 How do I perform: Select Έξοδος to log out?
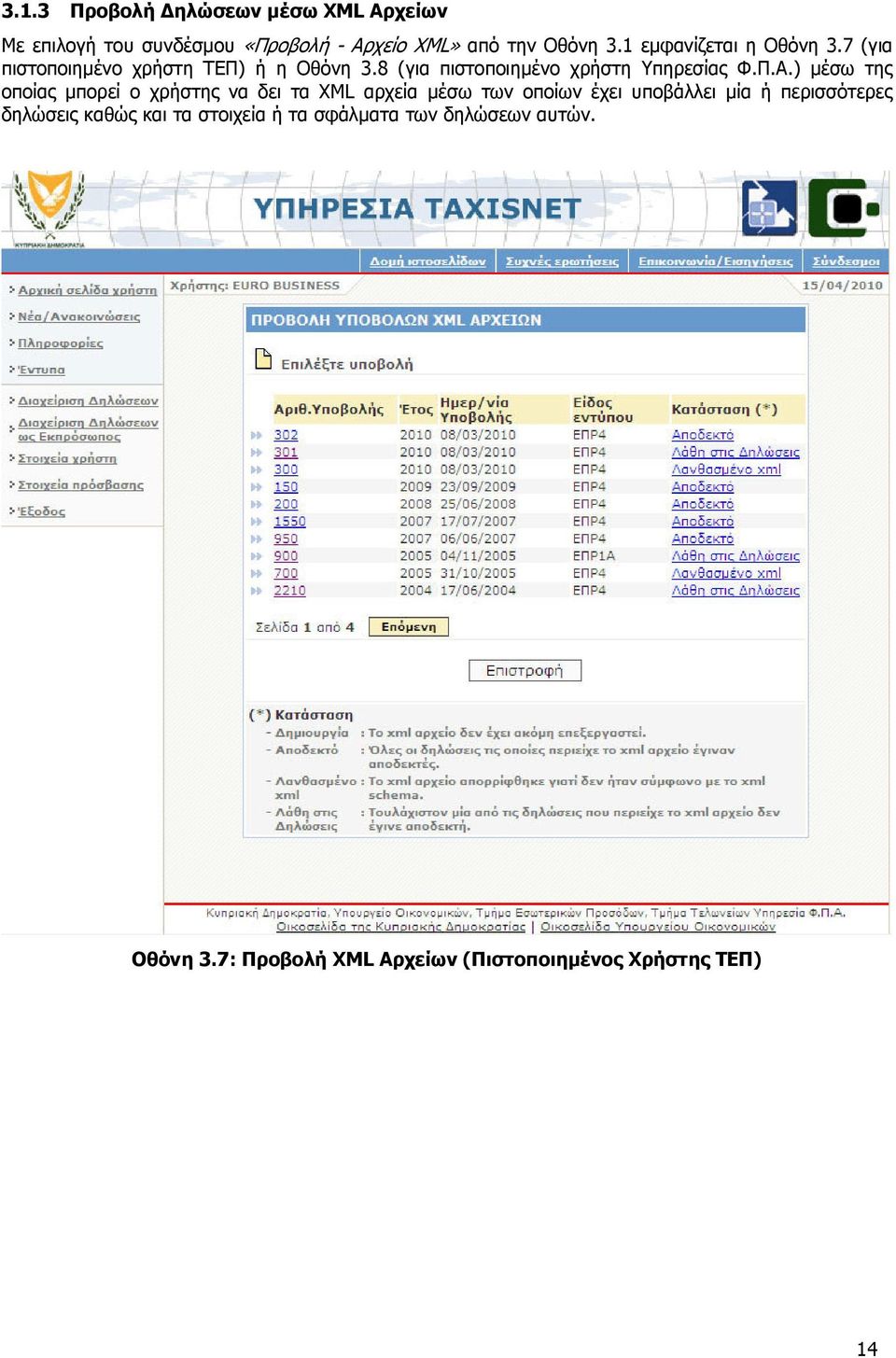pyautogui.click(x=41, y=511)
